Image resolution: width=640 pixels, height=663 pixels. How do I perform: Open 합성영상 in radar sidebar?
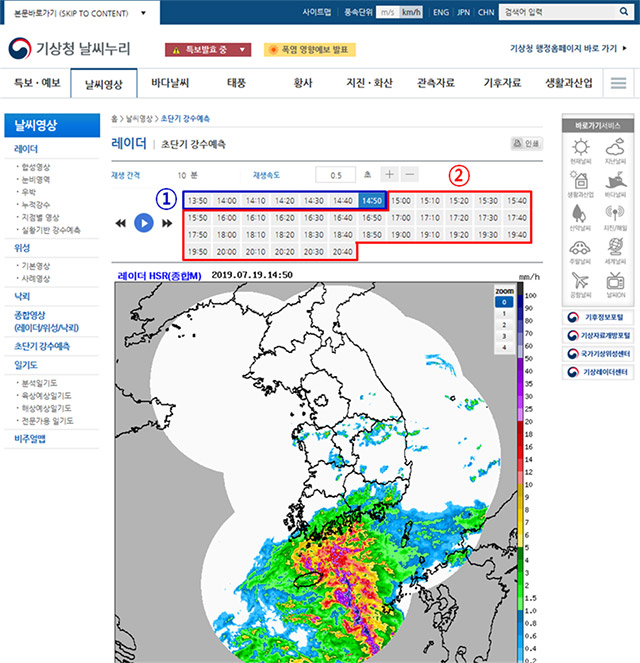36,167
